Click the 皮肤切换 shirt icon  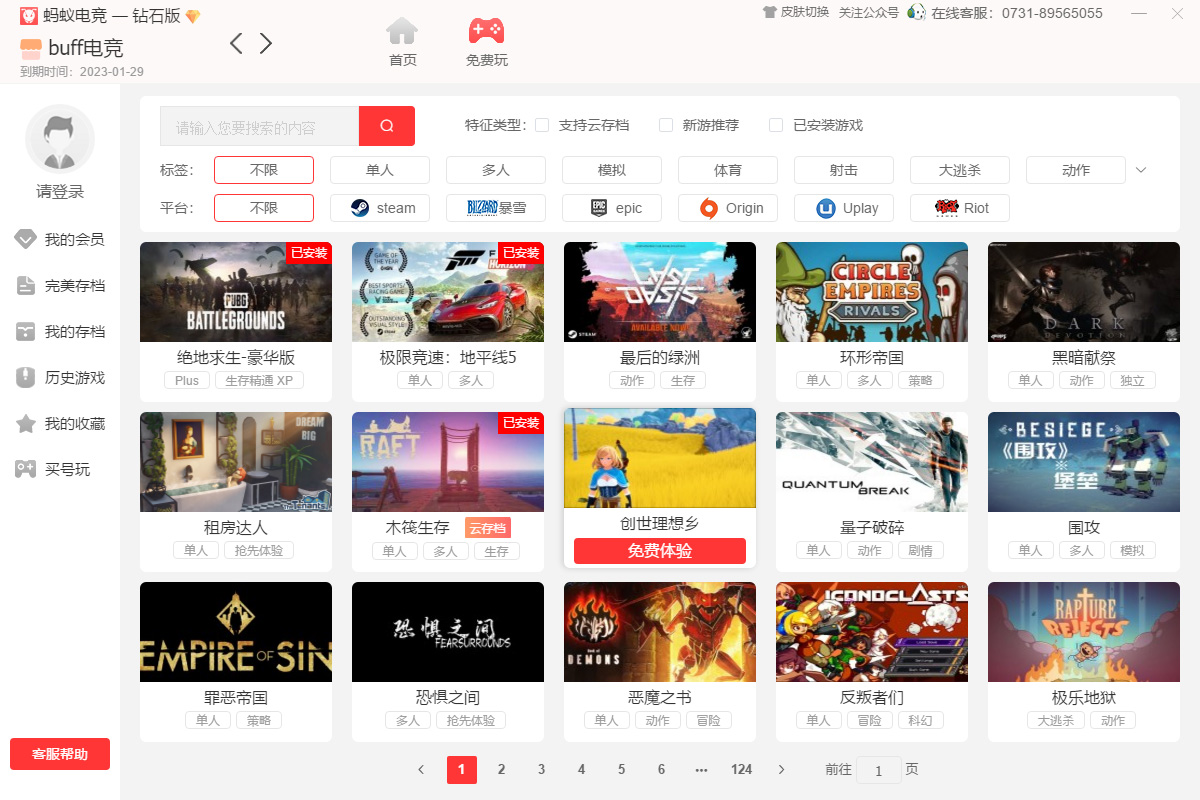click(x=769, y=13)
